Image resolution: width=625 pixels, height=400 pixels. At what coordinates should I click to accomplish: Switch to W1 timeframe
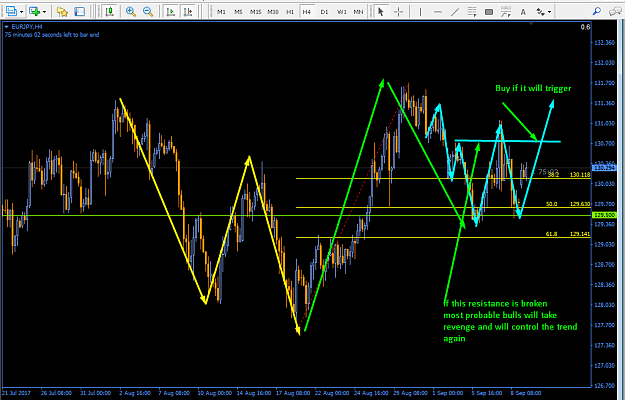[342, 12]
